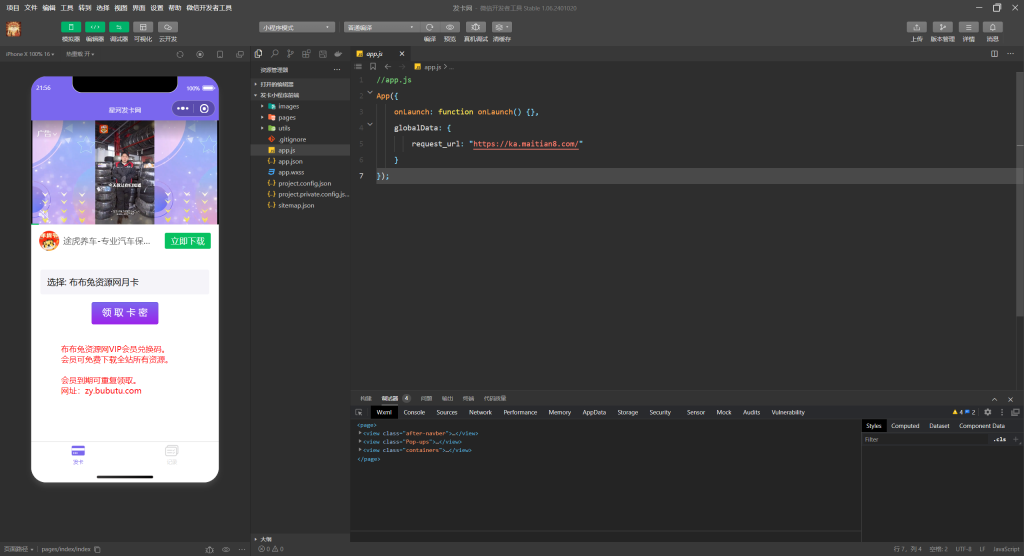Open the 小程序模式 mode dropdown
Screen dimensions: 1024x556
point(296,27)
